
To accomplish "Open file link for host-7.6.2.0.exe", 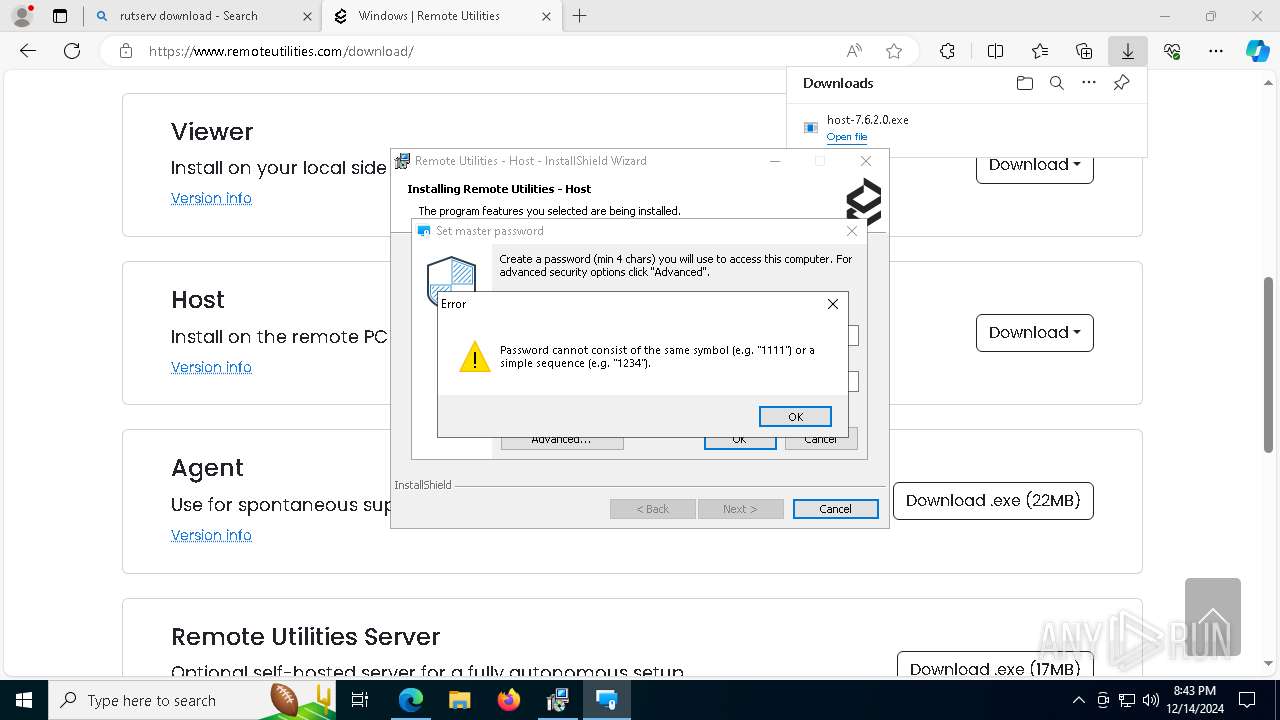I will 847,137.
